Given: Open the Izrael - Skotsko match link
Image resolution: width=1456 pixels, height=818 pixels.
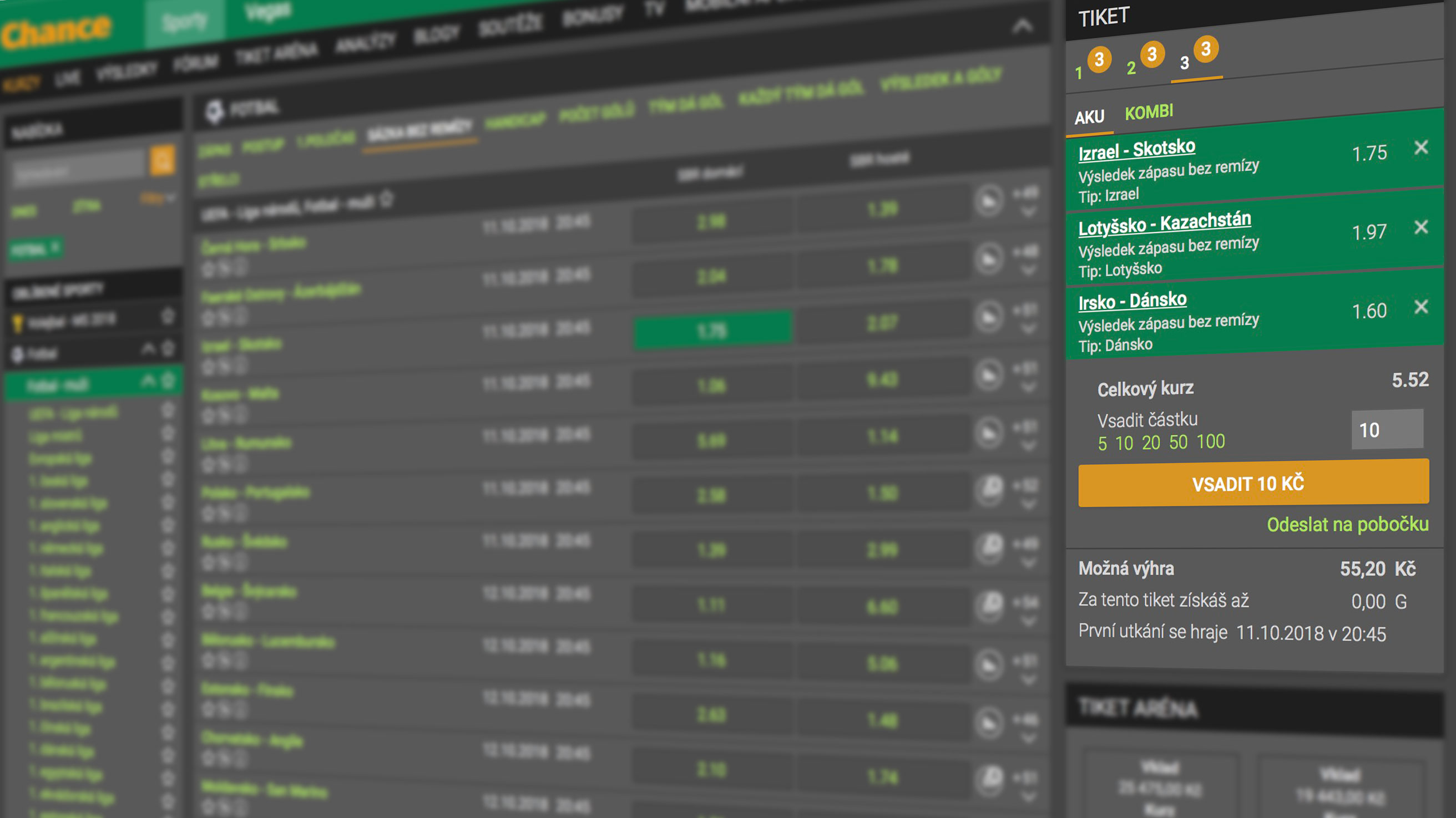Looking at the screenshot, I should 1136,150.
